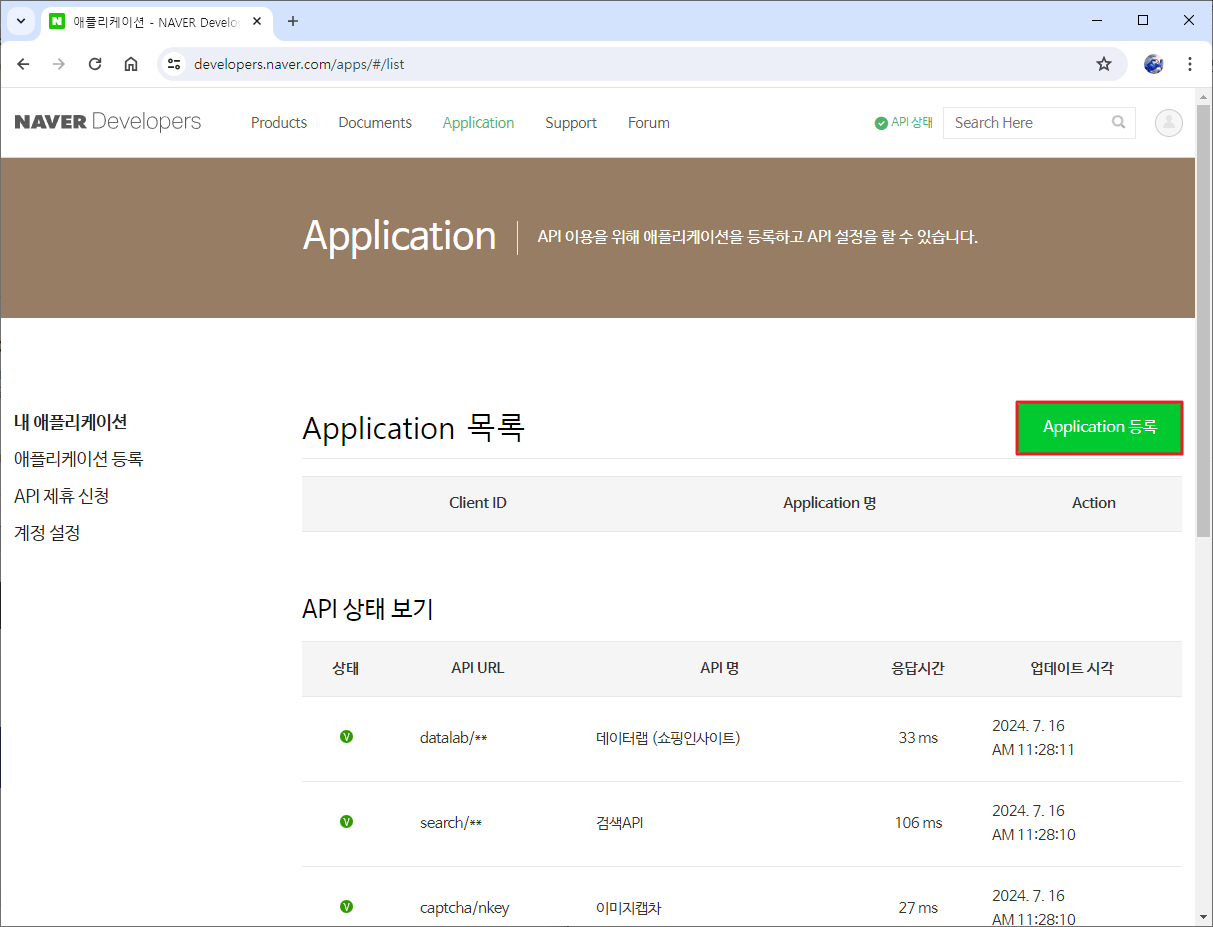Viewport: 1213px width, 927px height.
Task: Click the 상태 column header
Action: tap(346, 668)
